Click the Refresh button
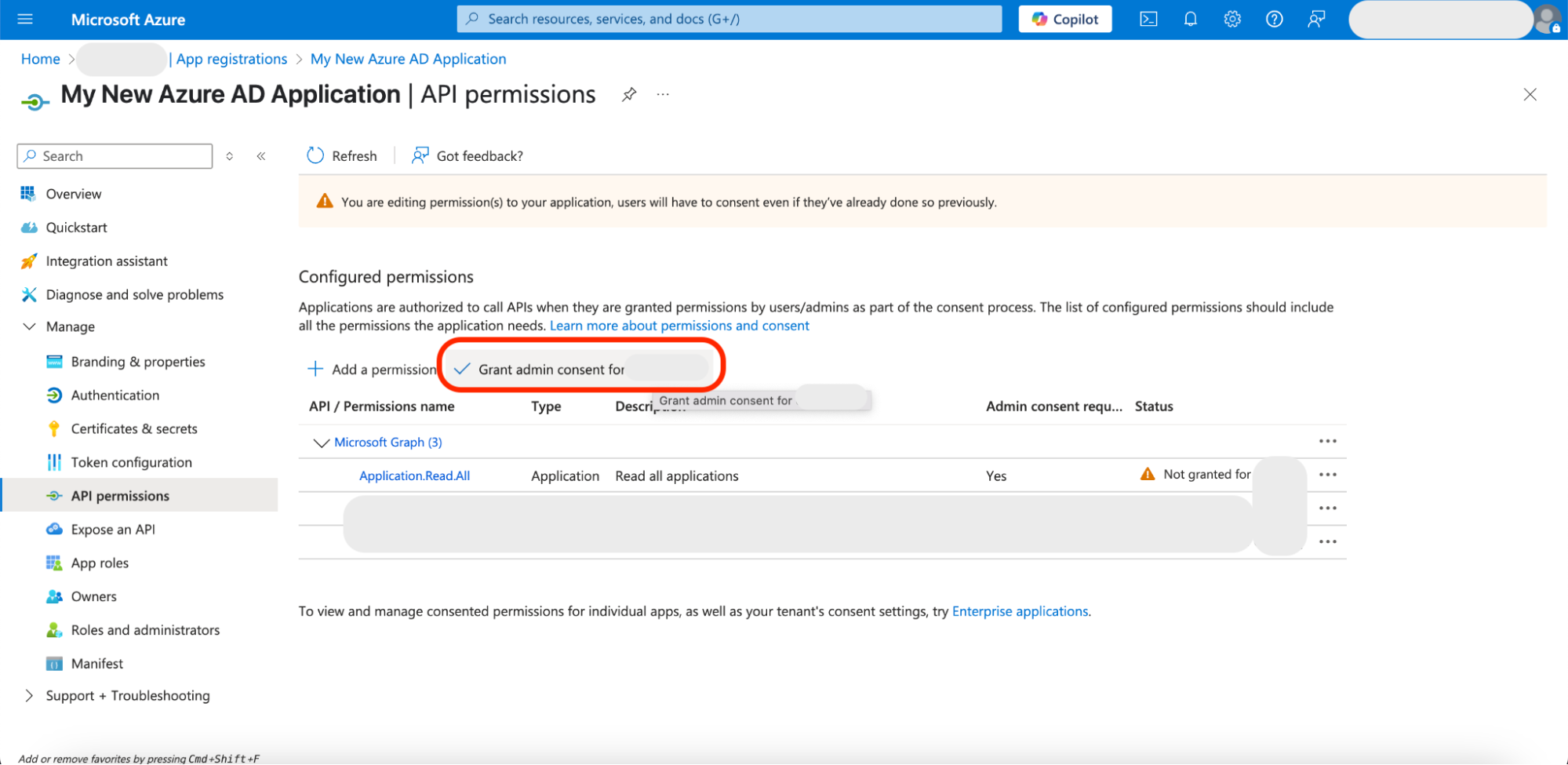 [342, 155]
